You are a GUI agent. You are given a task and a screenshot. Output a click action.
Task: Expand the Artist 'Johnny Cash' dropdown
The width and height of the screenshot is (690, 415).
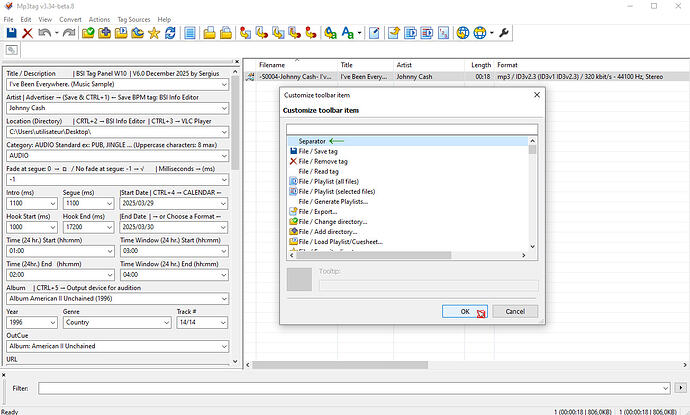point(224,108)
